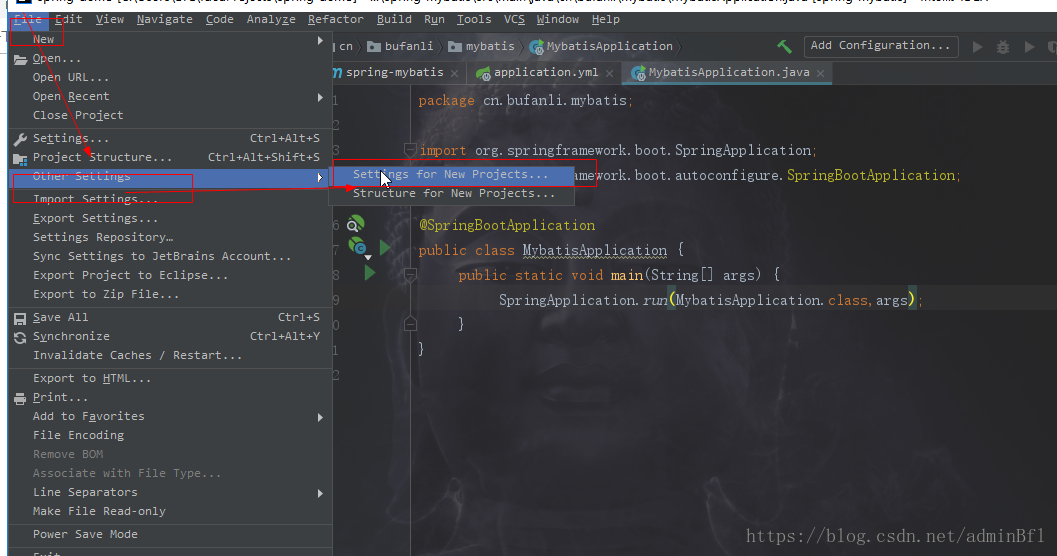Select Print... entry
This screenshot has width=1057, height=556.
170,398
